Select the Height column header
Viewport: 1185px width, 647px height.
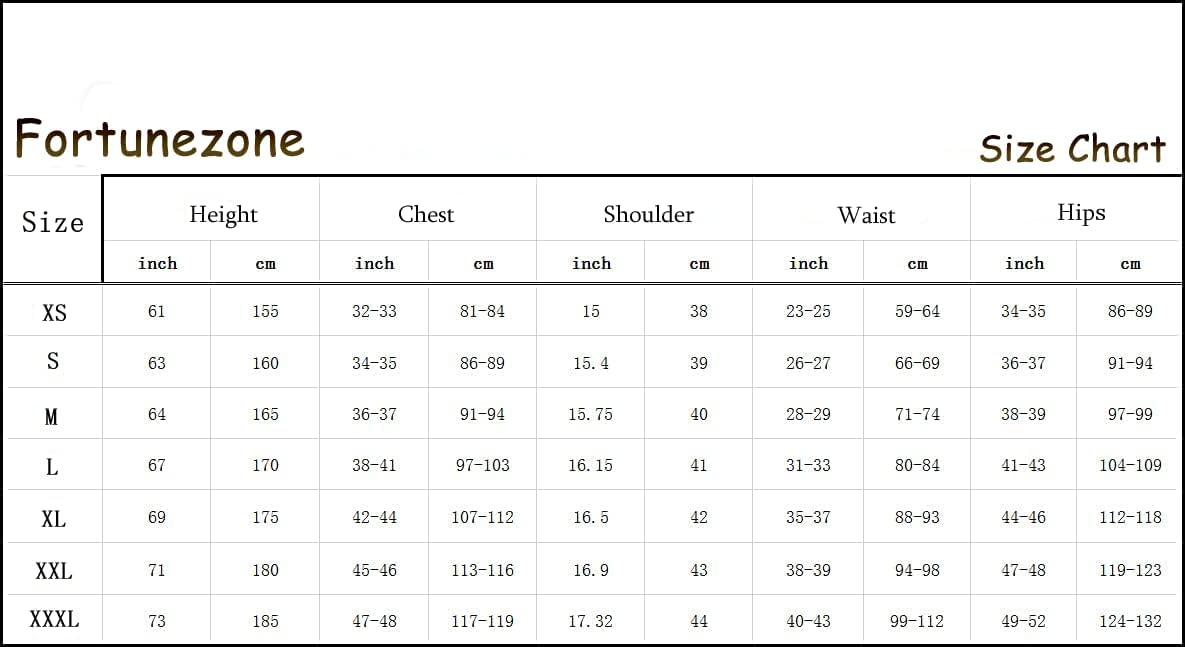[223, 214]
